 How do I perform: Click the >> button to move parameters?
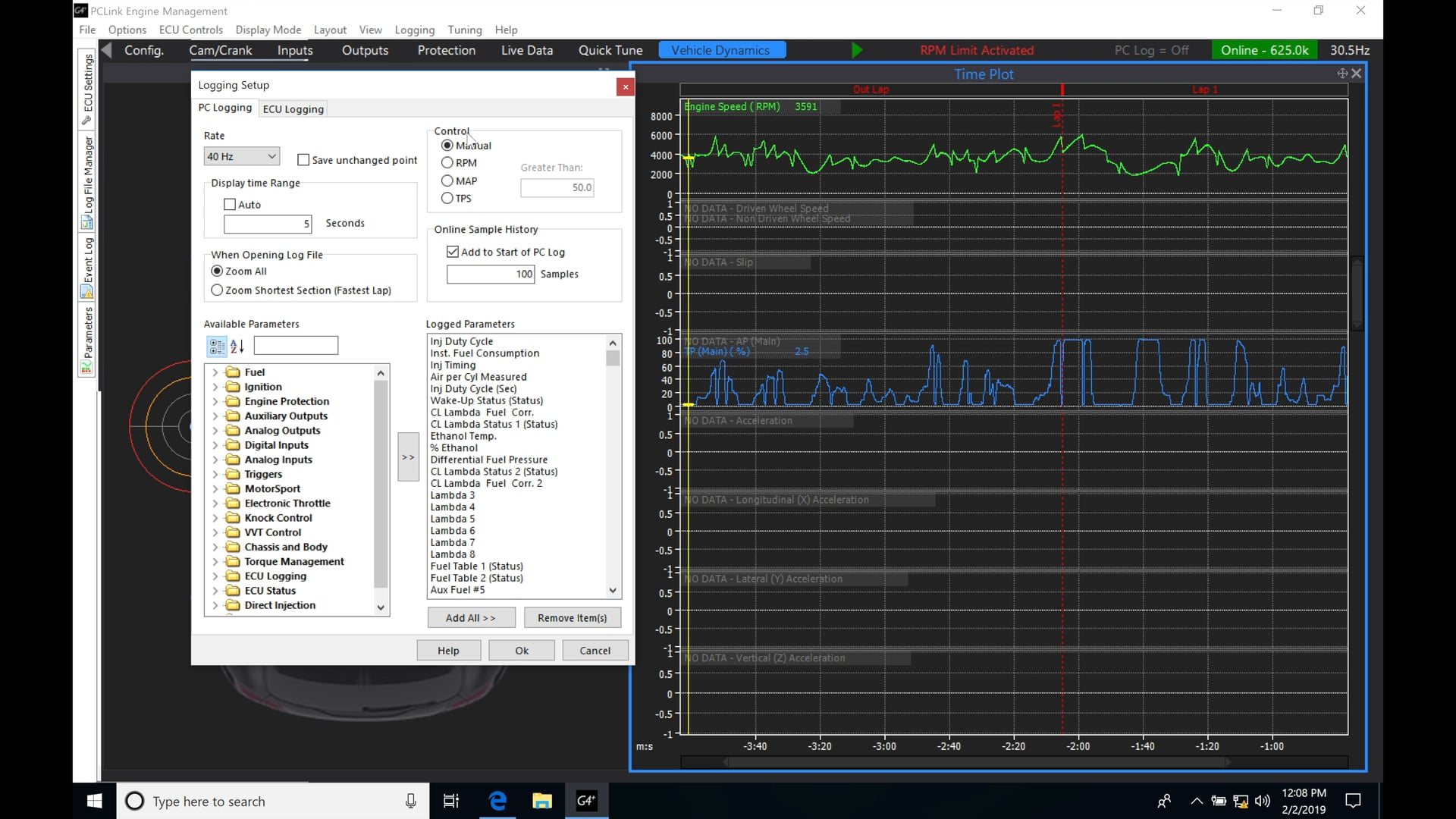(408, 457)
